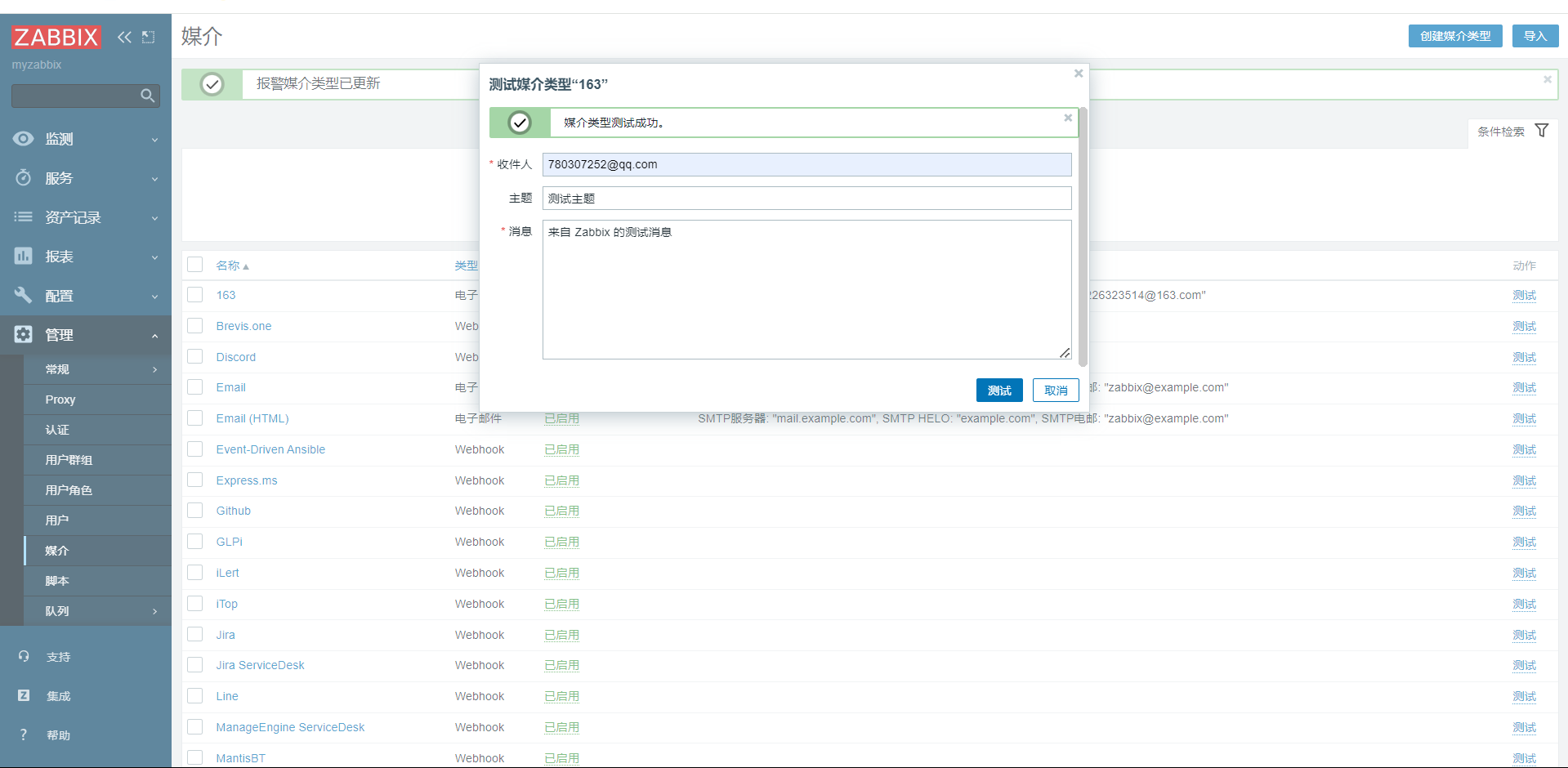Viewport: 1568px width, 768px height.
Task: Expand the 配置 menu chevron
Action: pos(154,297)
